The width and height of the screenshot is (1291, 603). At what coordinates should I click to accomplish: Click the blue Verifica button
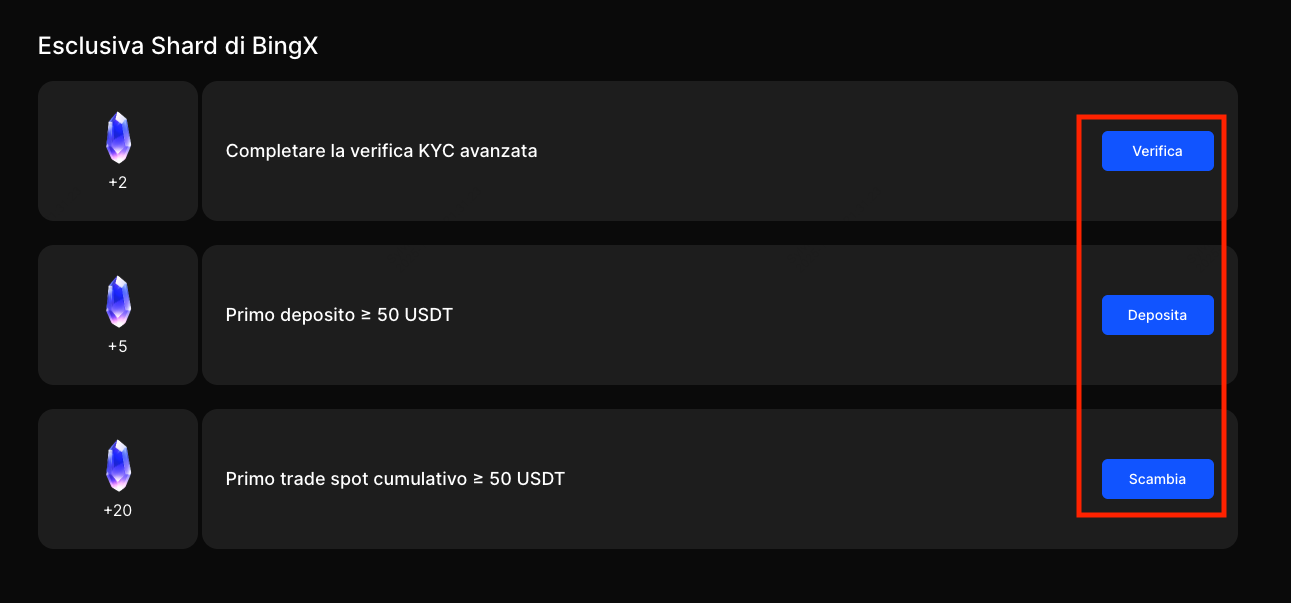(x=1157, y=151)
